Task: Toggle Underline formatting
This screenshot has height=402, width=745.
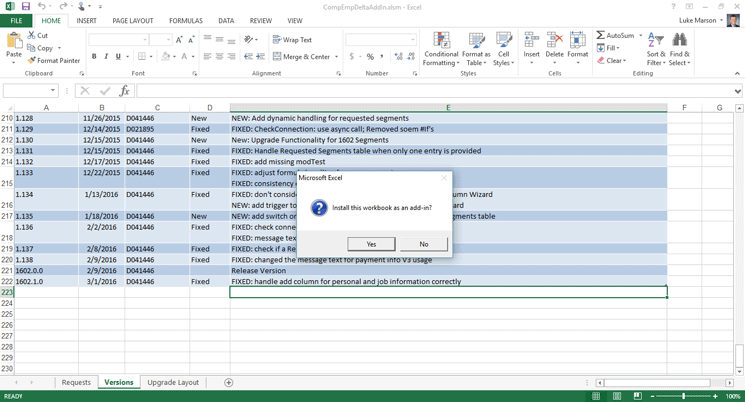Action: point(118,56)
